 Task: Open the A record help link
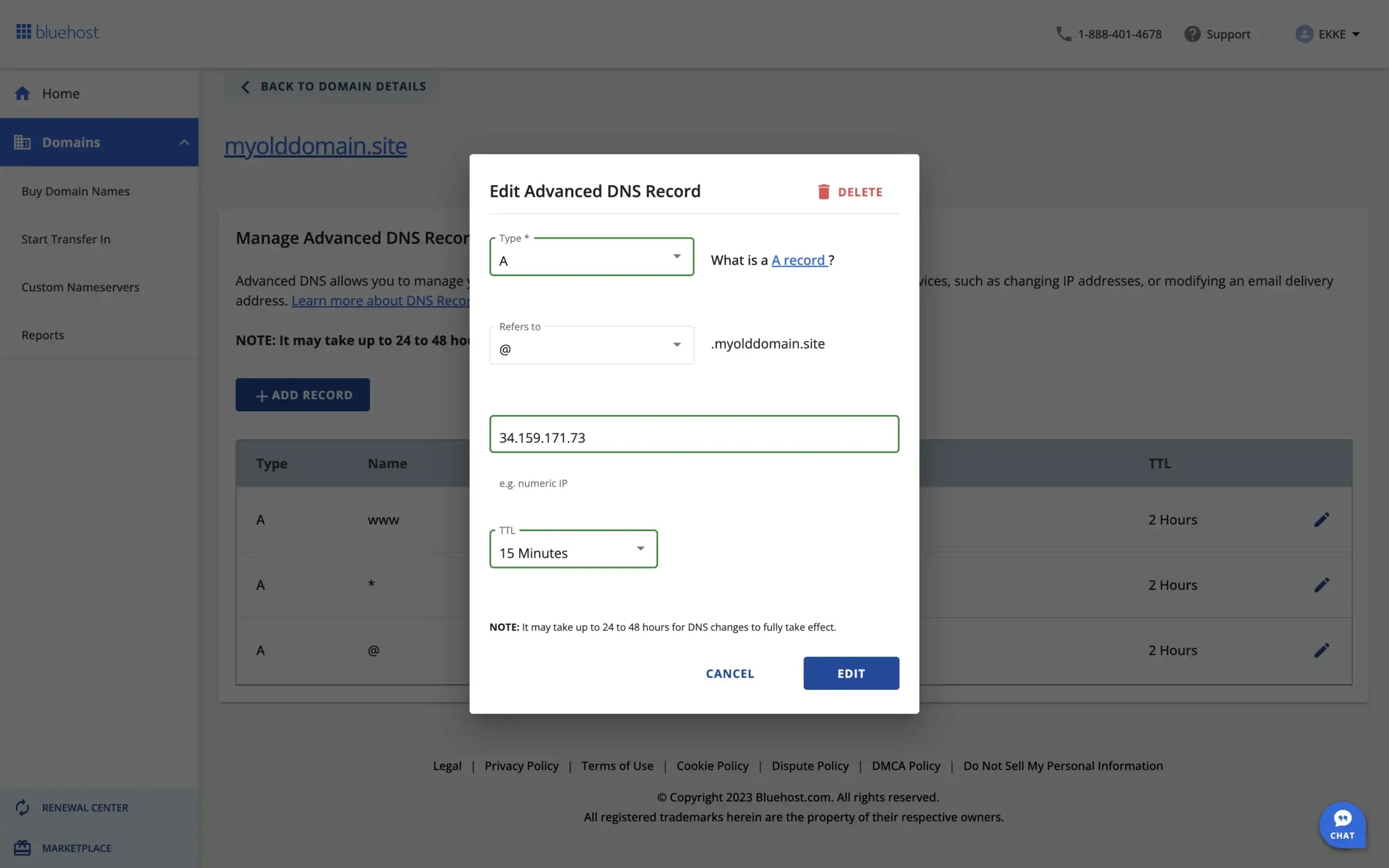[x=798, y=259]
